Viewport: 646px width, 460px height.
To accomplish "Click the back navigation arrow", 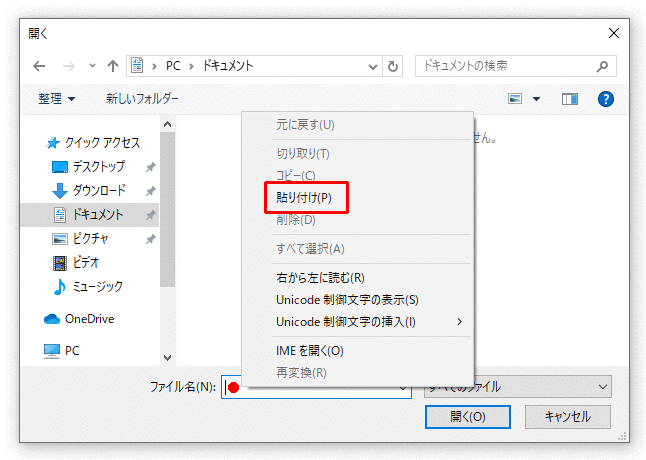I will point(39,66).
